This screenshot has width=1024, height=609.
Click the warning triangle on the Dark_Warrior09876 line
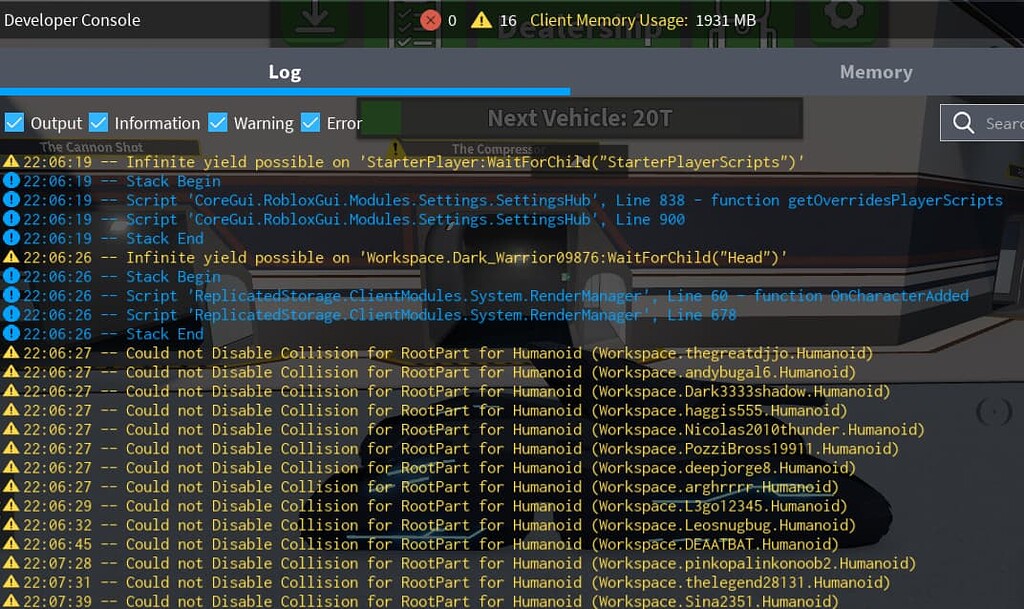(11, 257)
